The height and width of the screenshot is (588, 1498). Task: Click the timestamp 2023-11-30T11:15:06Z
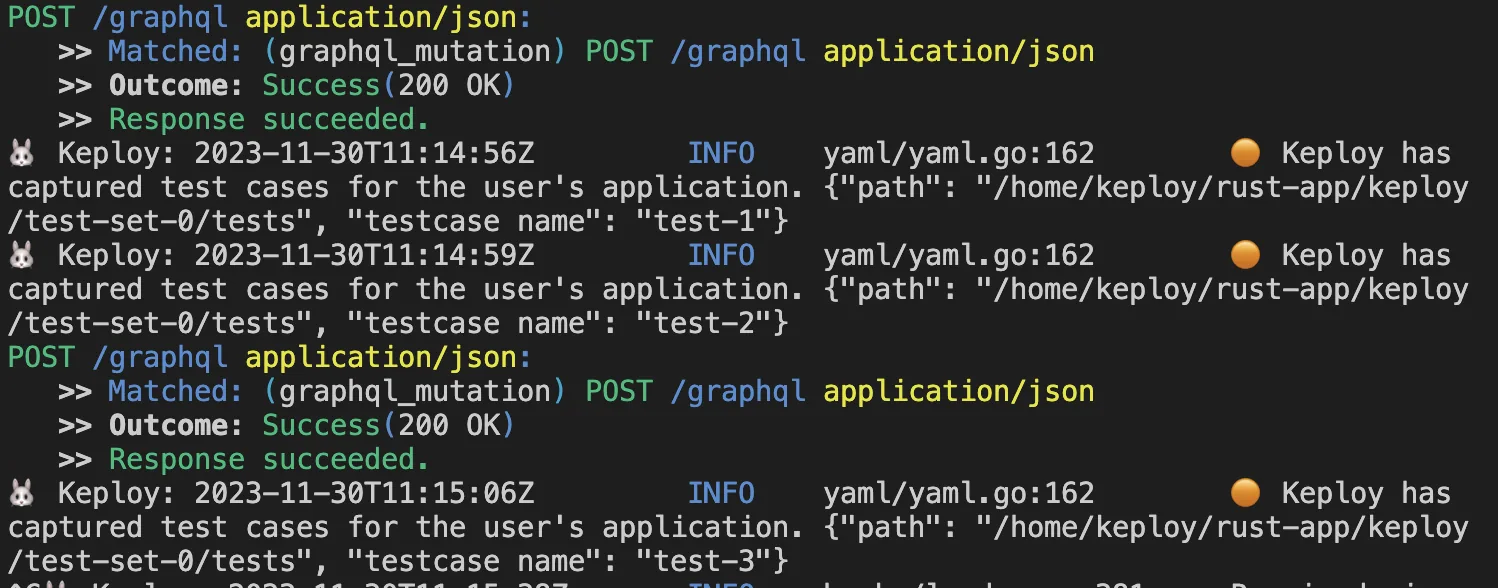coord(364,494)
